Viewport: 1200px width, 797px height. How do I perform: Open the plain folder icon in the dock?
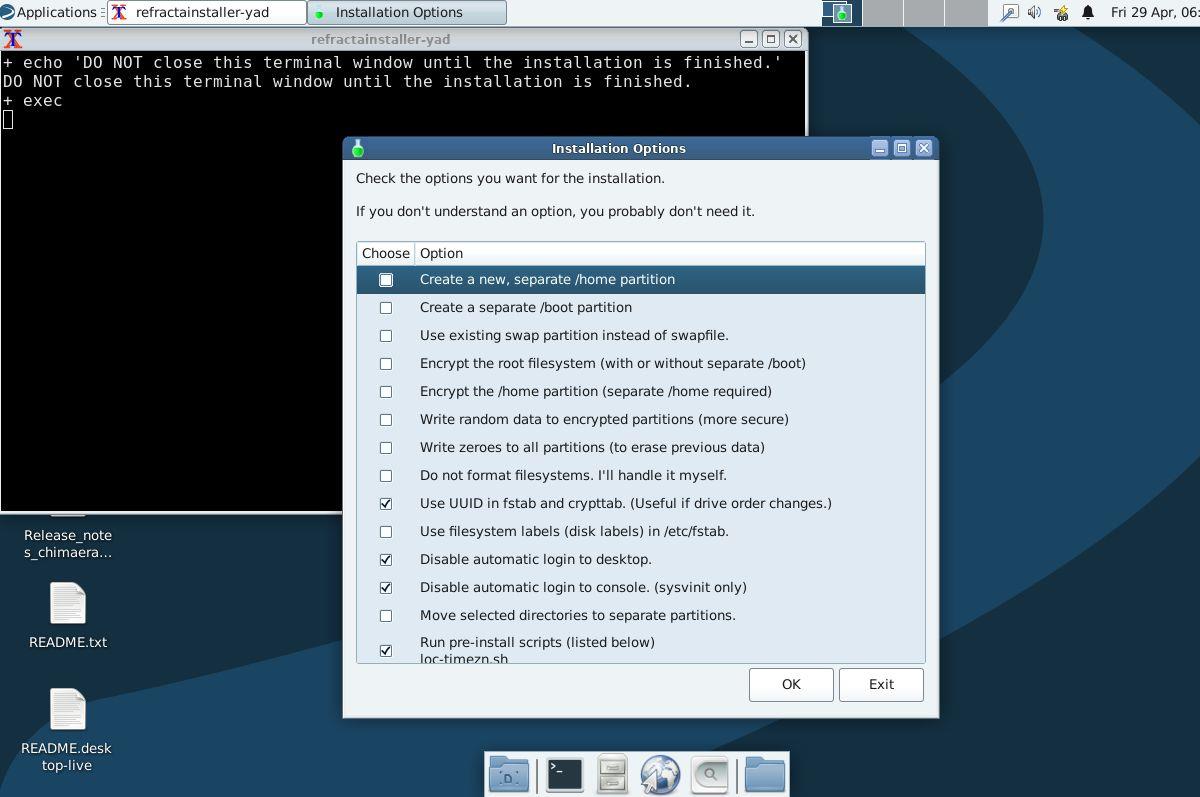tap(764, 774)
